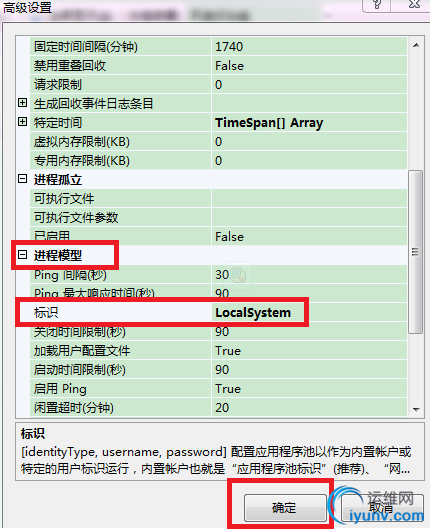Click False value of 已启用
430x532 pixels.
309,236
